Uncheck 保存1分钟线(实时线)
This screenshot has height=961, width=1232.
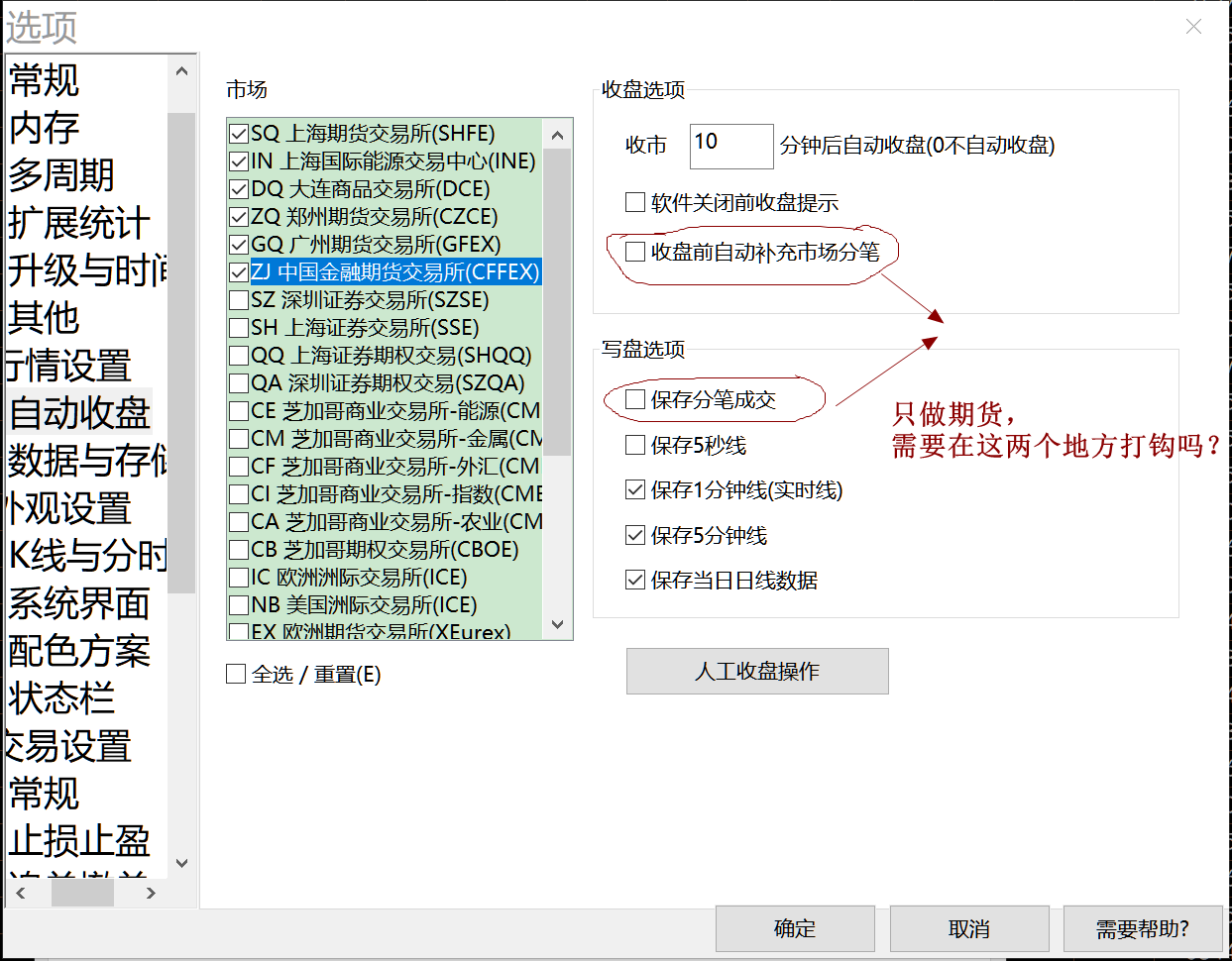tap(636, 489)
